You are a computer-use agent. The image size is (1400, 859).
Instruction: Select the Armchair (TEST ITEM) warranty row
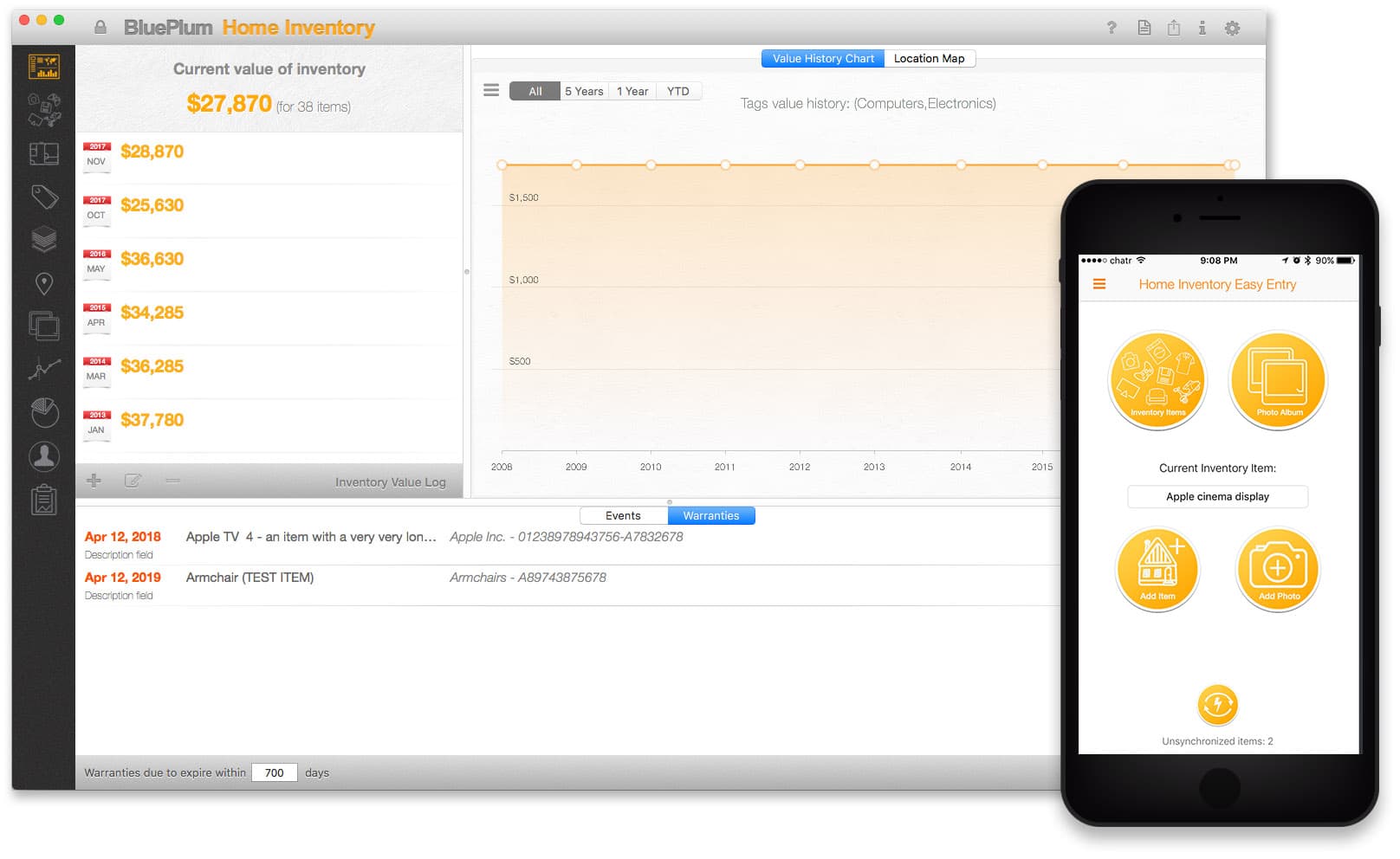click(x=567, y=585)
